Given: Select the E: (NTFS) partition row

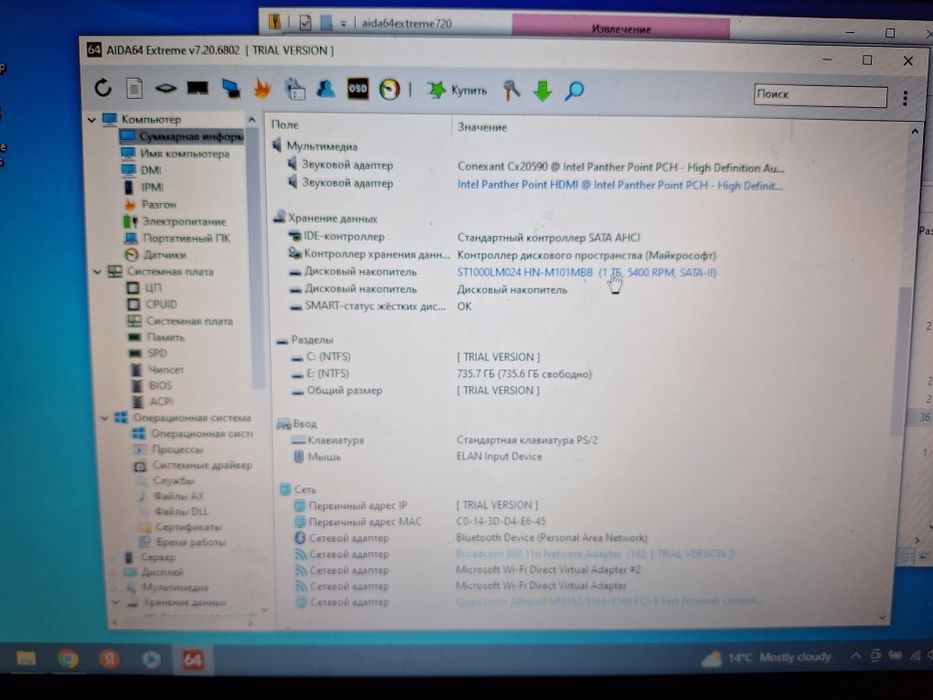Looking at the screenshot, I should click(440, 374).
